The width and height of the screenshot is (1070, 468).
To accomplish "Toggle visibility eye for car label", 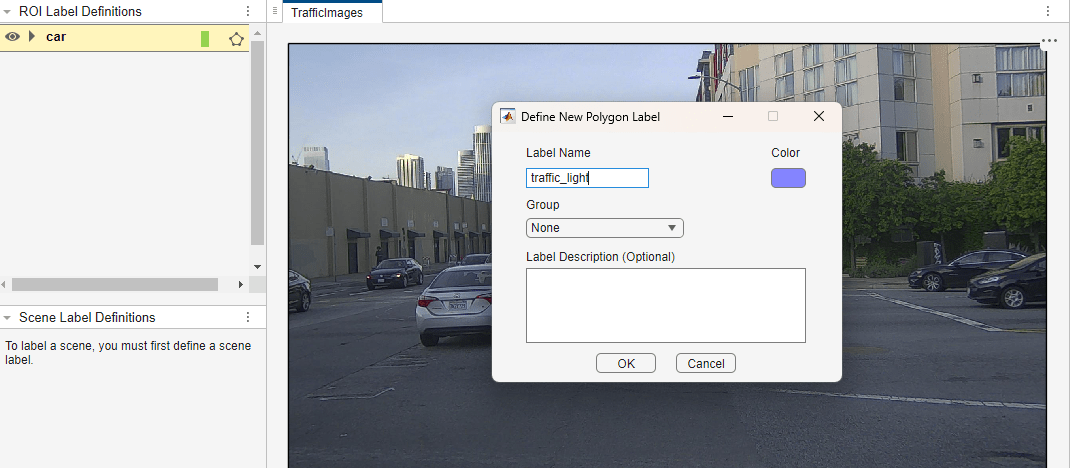I will (x=12, y=37).
